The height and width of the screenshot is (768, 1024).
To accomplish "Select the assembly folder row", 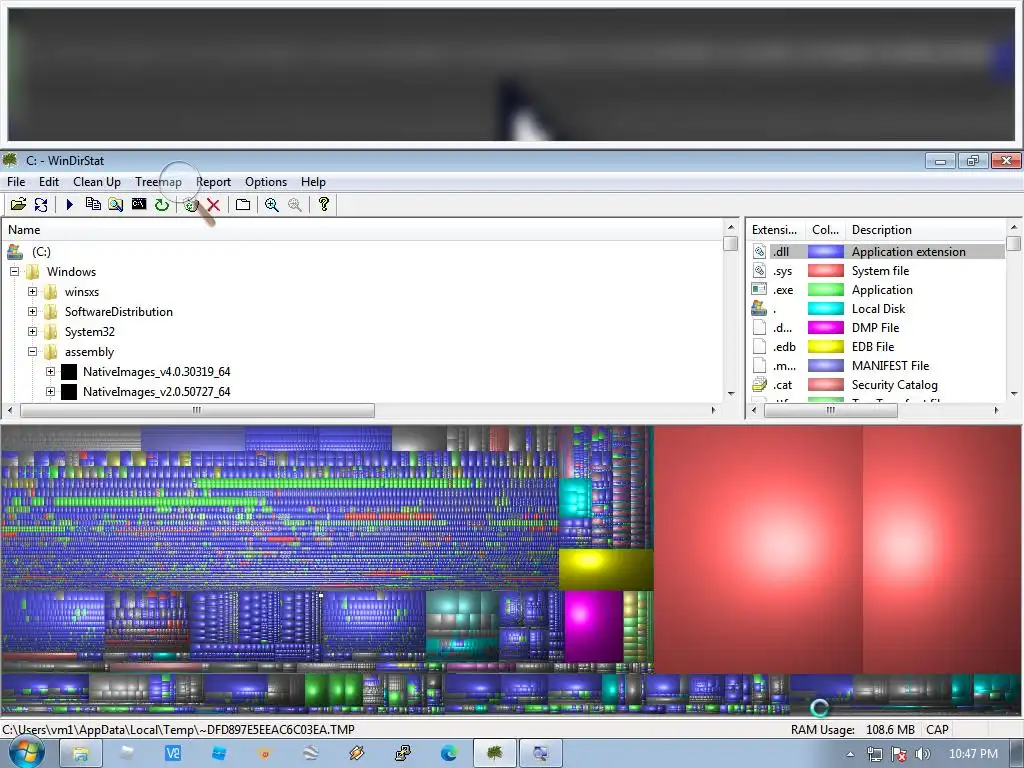I will point(89,352).
